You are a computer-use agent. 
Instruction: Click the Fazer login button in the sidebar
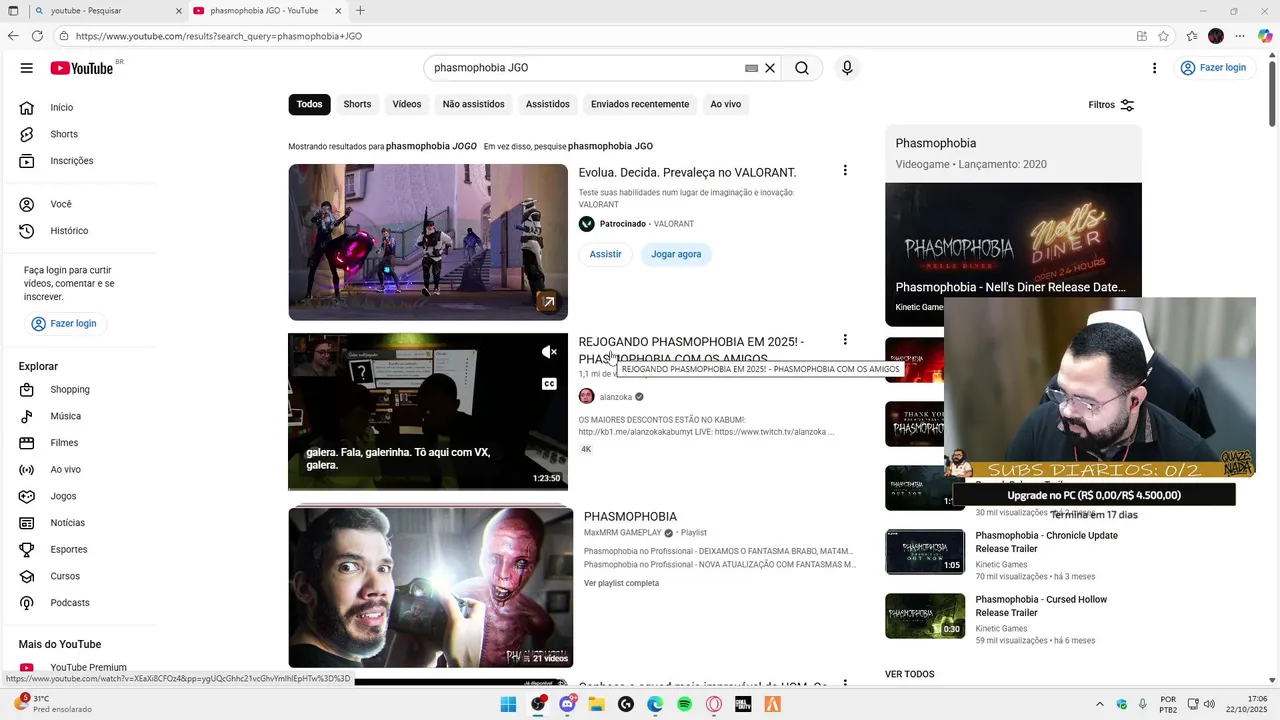coord(64,324)
